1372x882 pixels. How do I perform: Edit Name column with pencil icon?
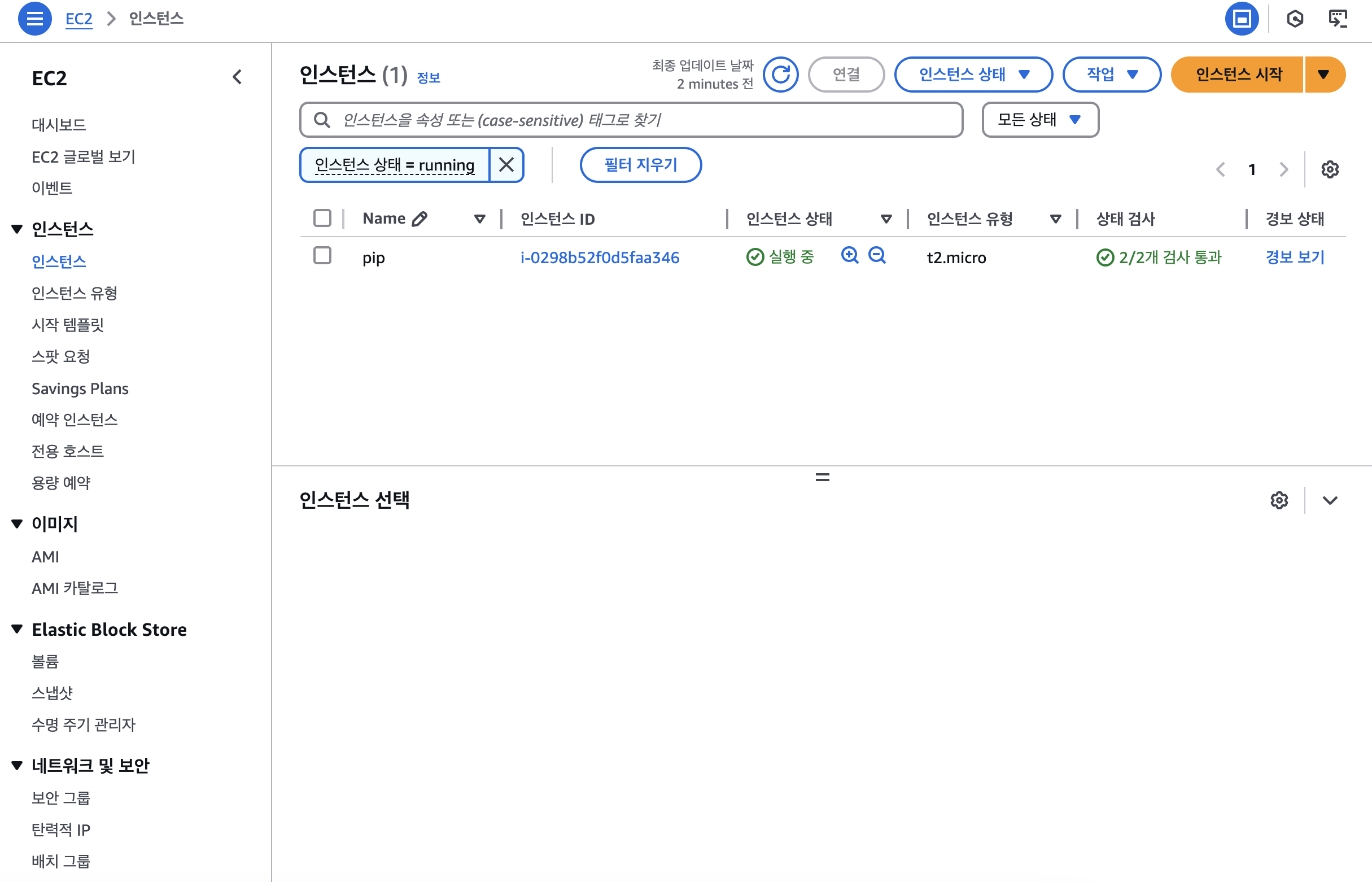420,219
